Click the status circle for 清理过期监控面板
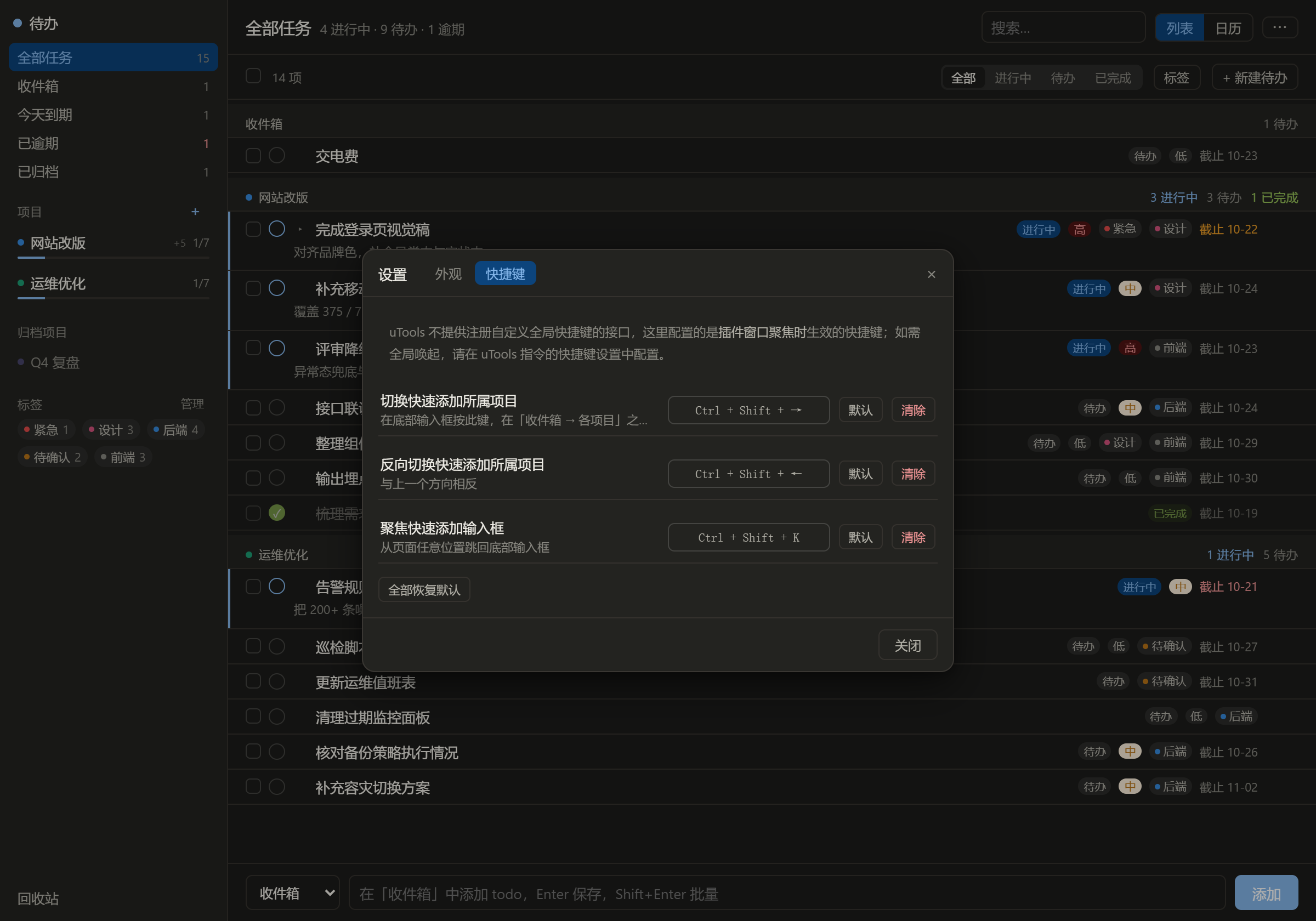The width and height of the screenshot is (1316, 921). click(277, 716)
